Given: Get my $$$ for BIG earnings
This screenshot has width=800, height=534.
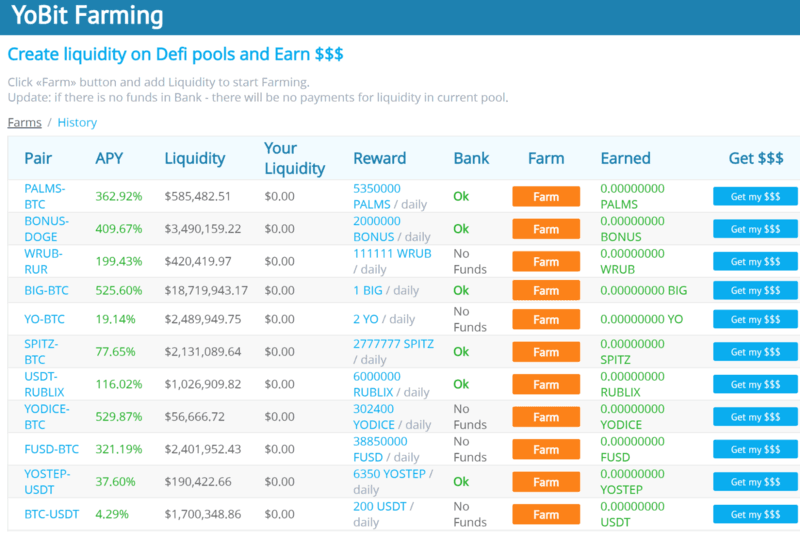Looking at the screenshot, I should pos(755,290).
